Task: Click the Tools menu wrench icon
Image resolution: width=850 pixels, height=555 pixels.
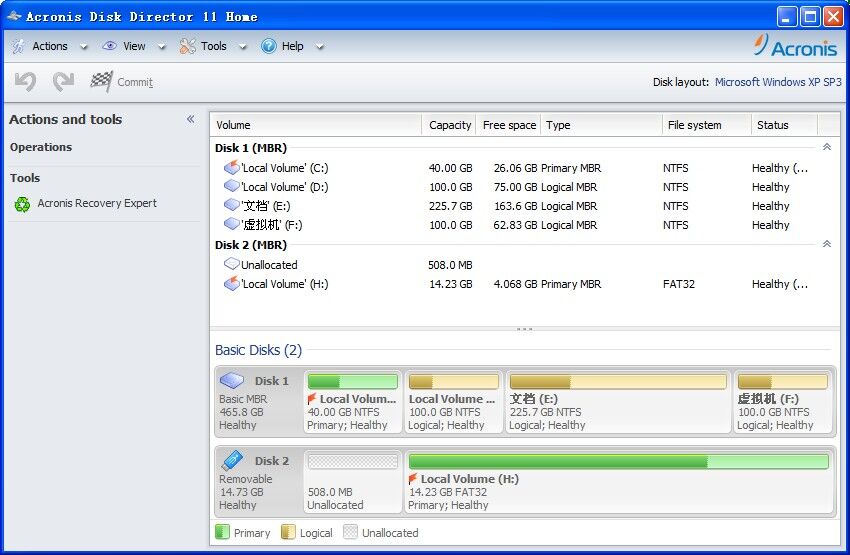Action: click(x=188, y=46)
